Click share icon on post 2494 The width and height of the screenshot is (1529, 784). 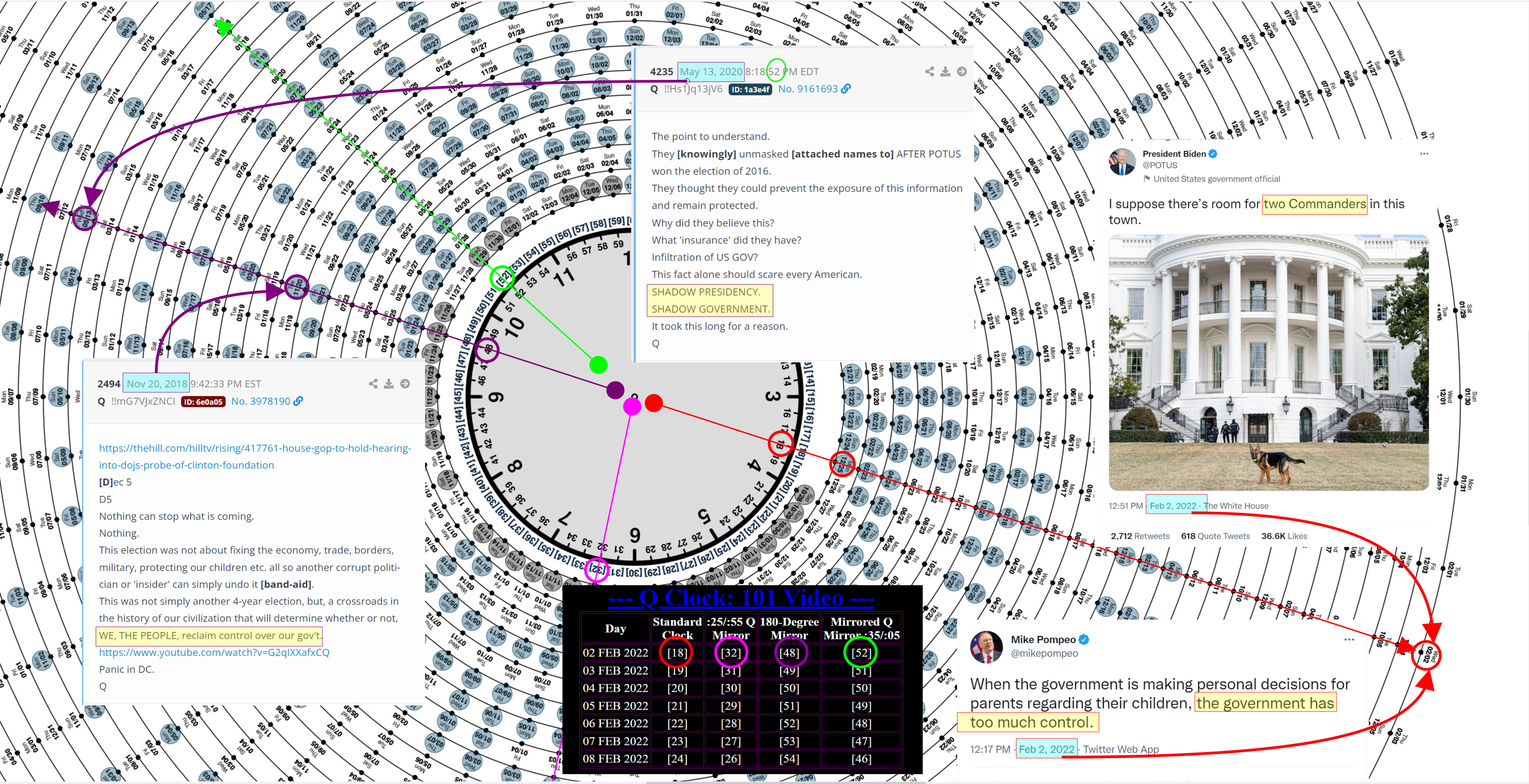click(x=373, y=384)
